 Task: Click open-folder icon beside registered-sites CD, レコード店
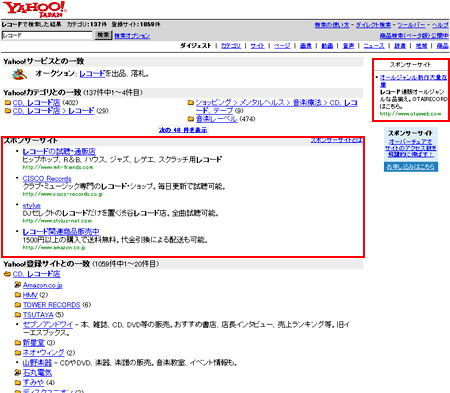coord(7,274)
